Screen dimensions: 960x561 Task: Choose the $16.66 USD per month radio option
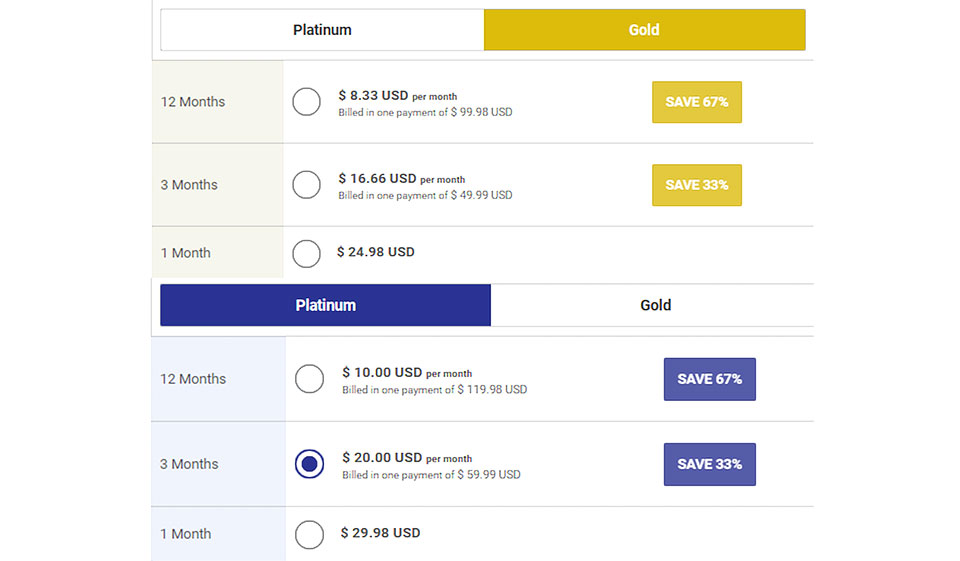(x=307, y=185)
